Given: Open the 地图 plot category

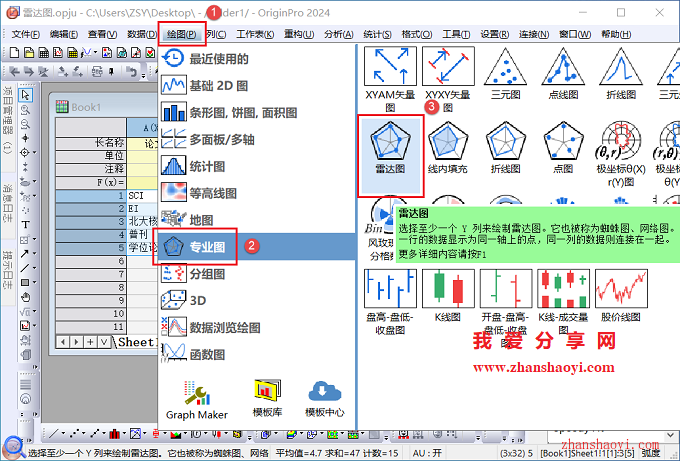Looking at the screenshot, I should pyautogui.click(x=258, y=220).
